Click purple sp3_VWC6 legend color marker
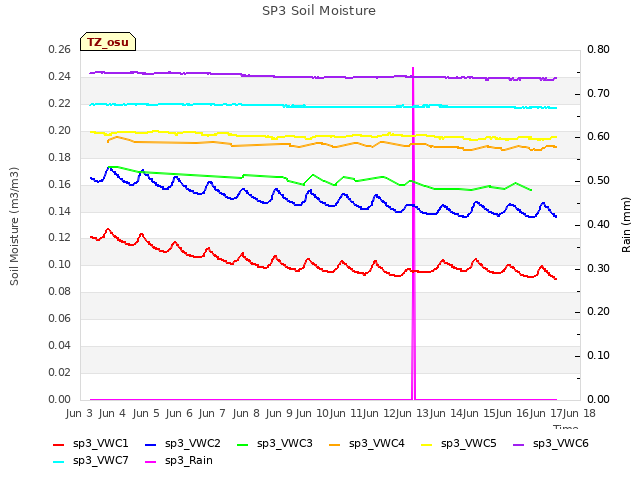640x480 pixels. pos(519,445)
